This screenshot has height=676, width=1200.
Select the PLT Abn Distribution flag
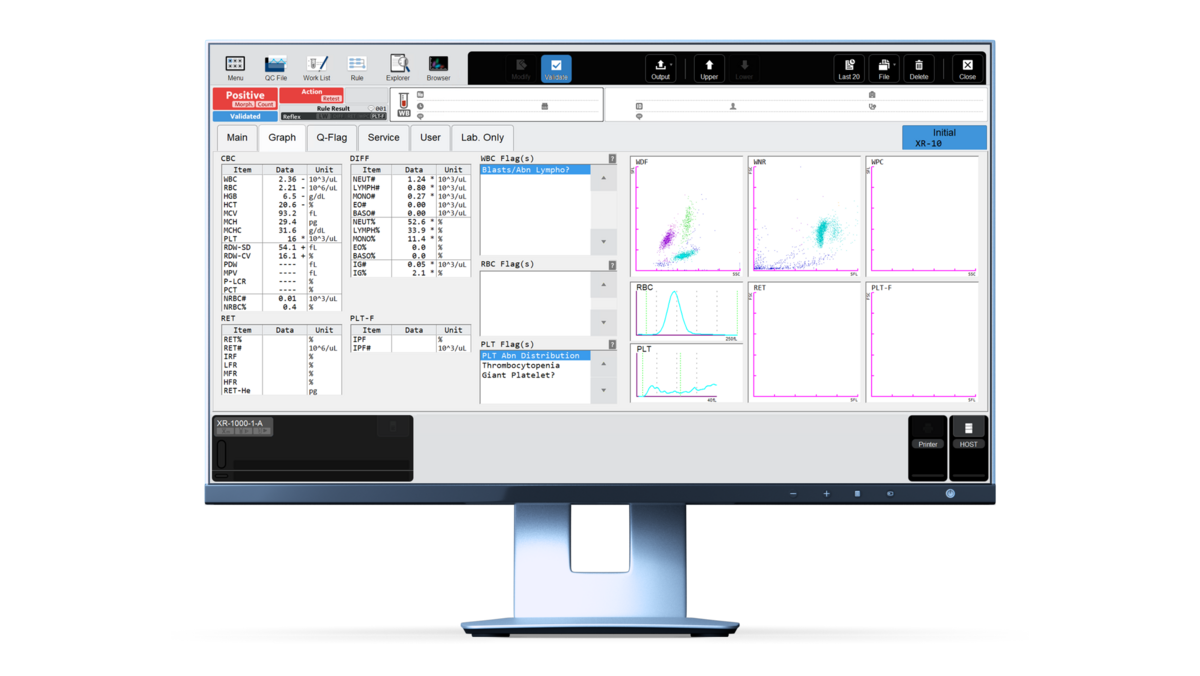tap(535, 356)
